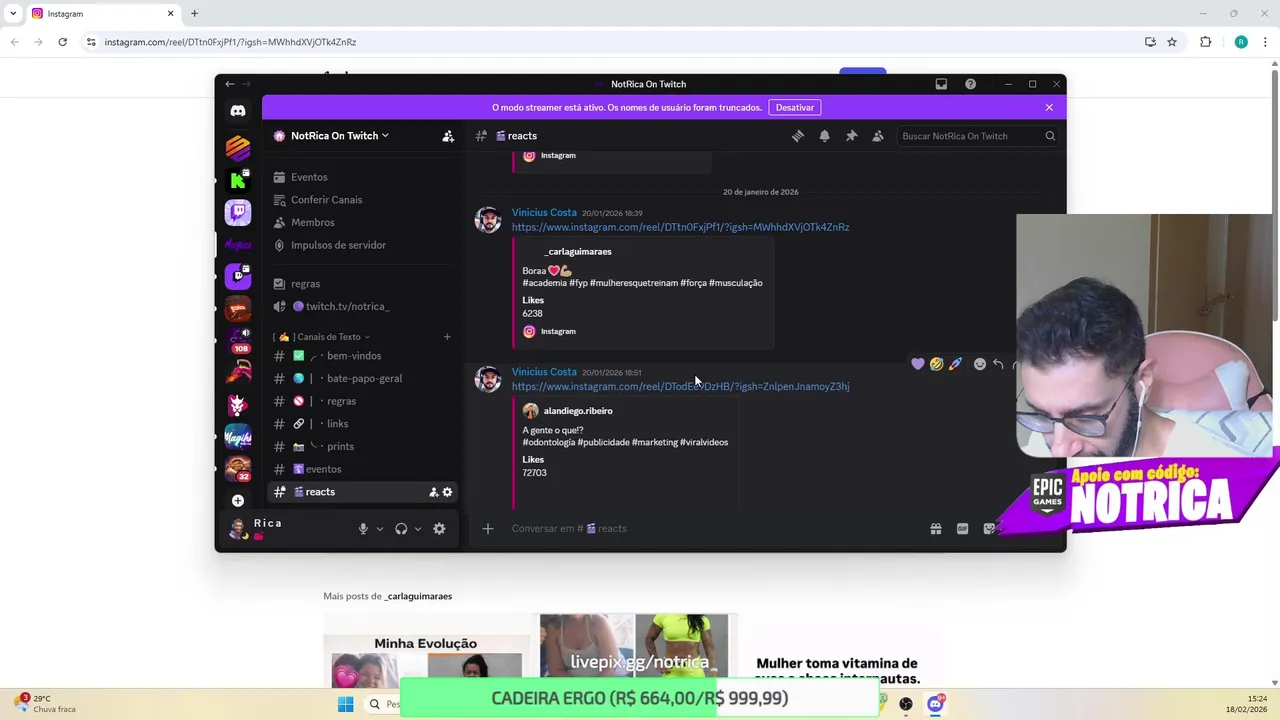1280x720 pixels.
Task: Open Windows Start button
Action: (x=345, y=704)
